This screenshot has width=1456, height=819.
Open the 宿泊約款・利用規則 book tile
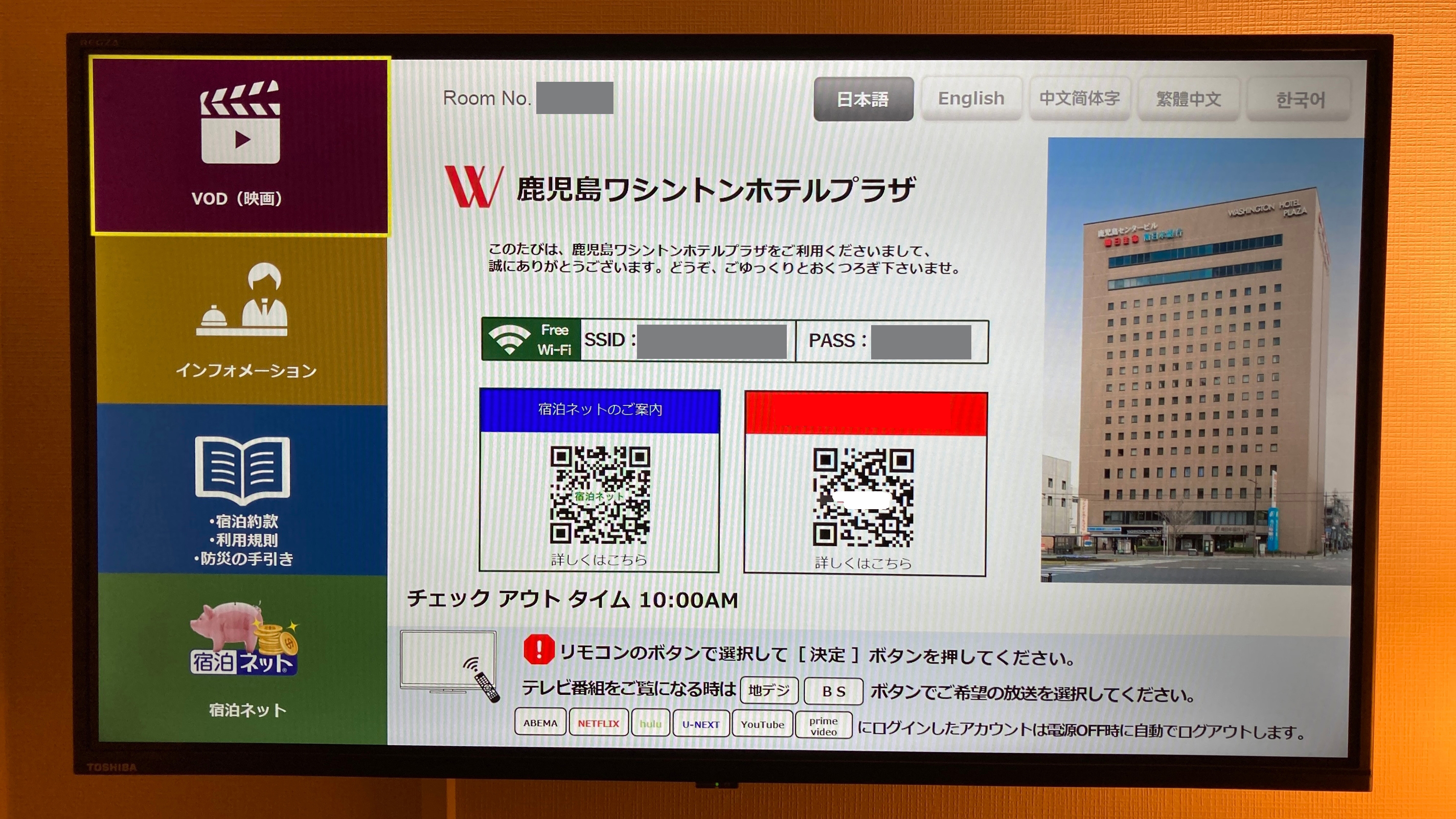point(242,489)
